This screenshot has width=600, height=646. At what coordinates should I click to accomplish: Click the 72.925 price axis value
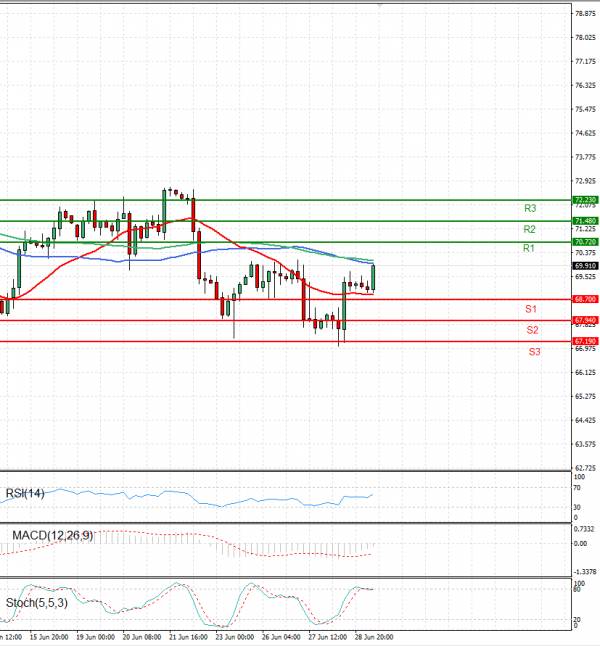pos(585,181)
